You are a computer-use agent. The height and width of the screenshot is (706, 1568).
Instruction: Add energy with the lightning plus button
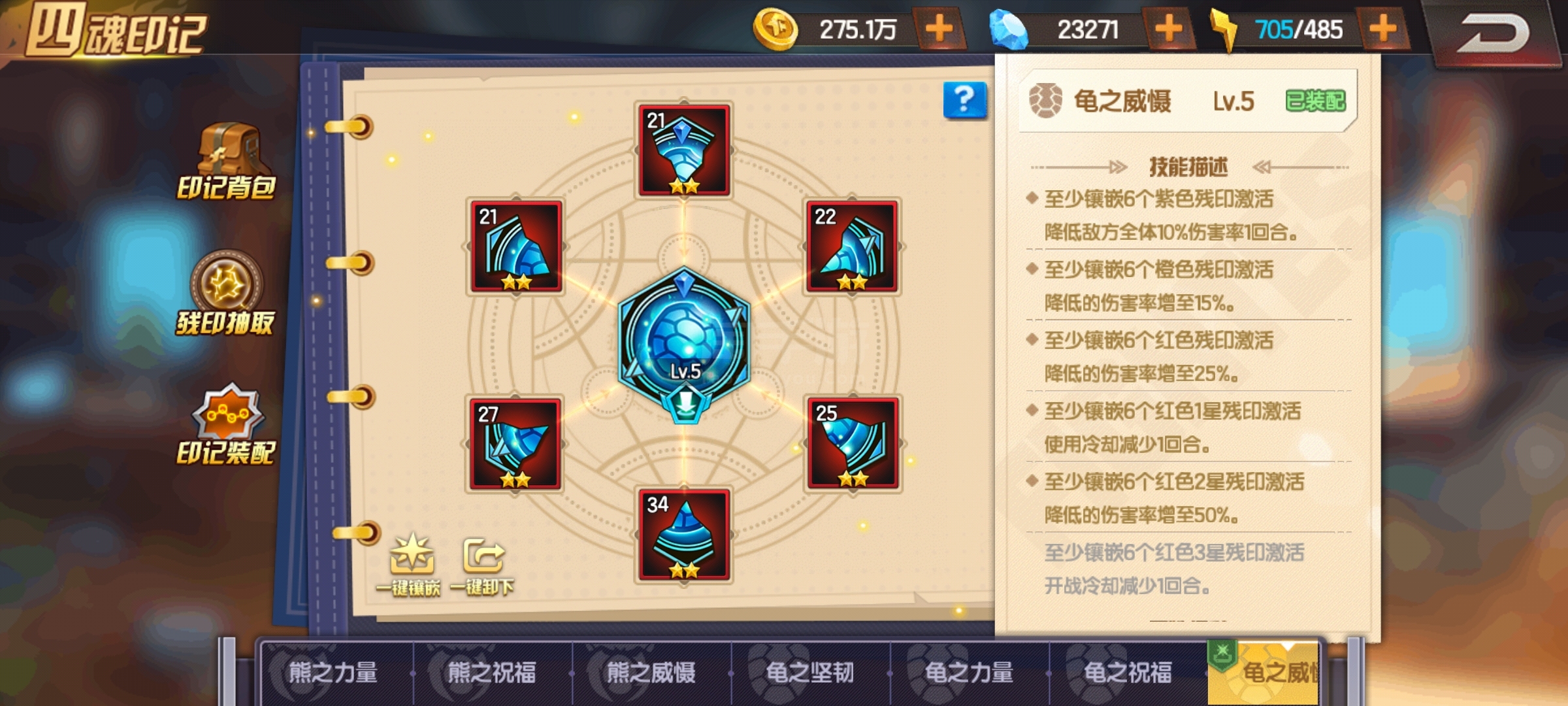(x=1382, y=29)
